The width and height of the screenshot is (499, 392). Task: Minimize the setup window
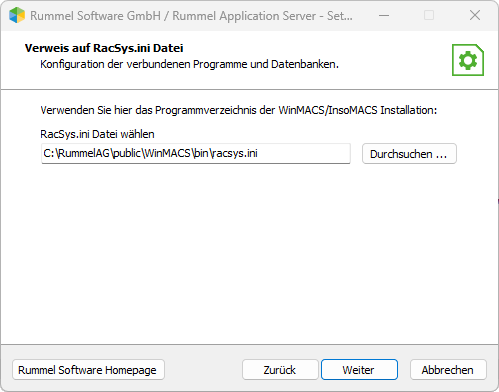tap(384, 15)
